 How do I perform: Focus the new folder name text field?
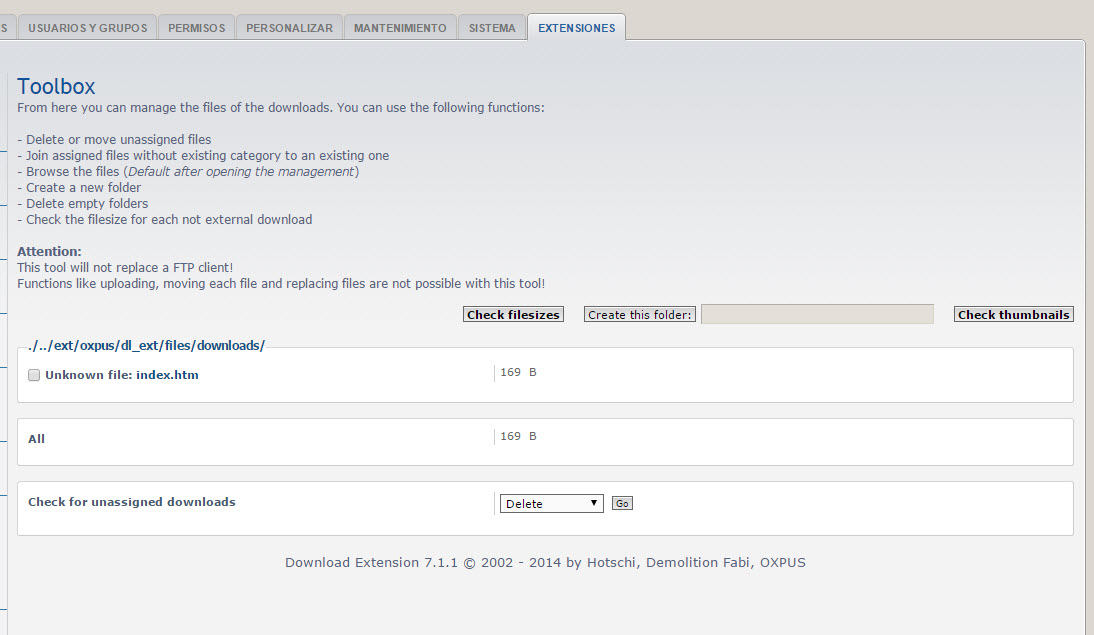pos(817,315)
